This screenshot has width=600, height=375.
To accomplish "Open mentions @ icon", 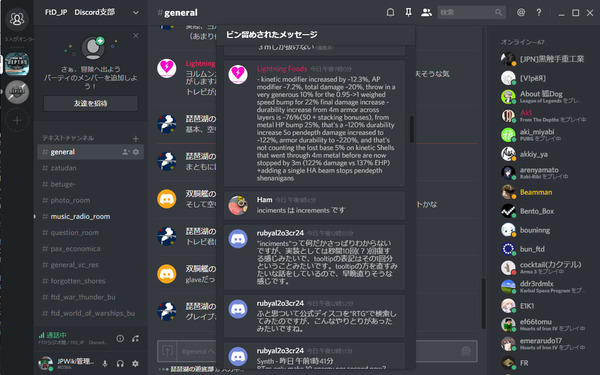I will tap(521, 13).
